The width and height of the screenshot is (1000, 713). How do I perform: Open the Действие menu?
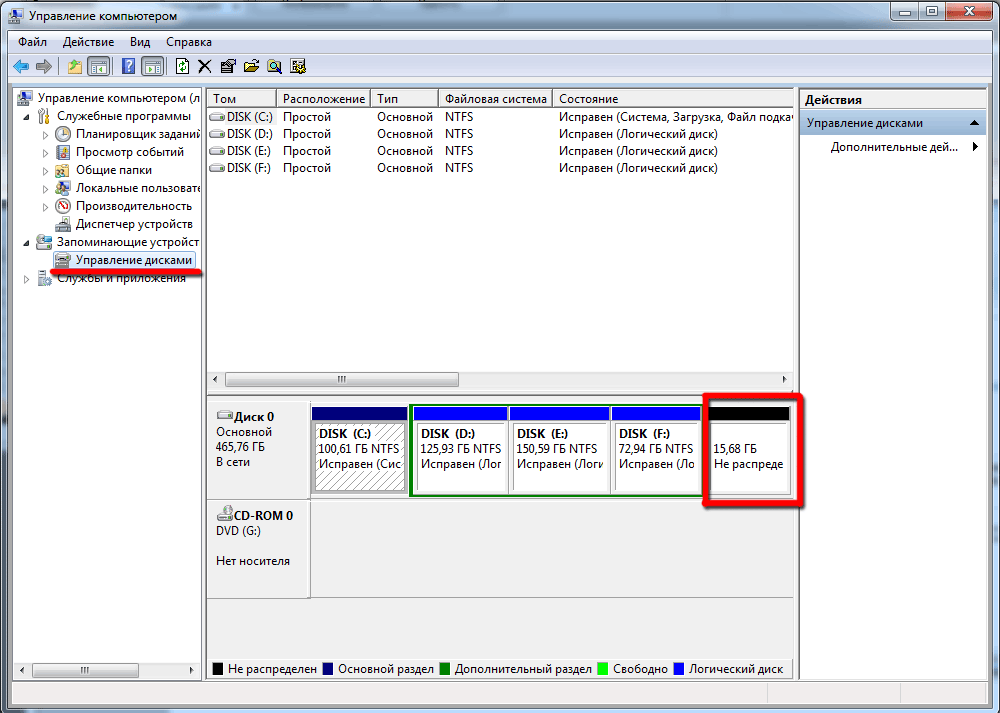[x=88, y=42]
